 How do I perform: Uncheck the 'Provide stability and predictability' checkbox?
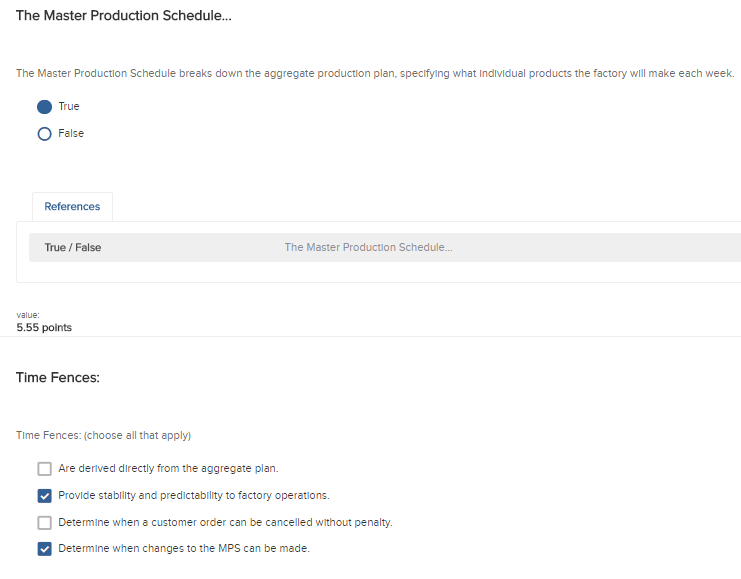[44, 495]
